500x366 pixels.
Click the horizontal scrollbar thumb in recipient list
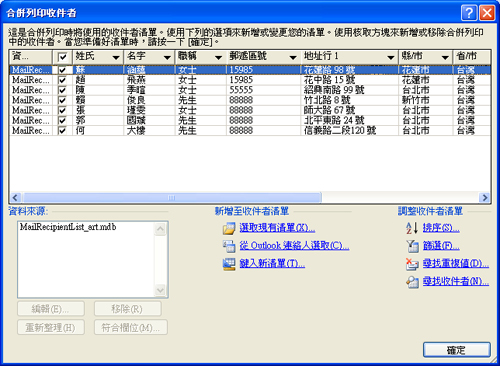click(x=171, y=198)
